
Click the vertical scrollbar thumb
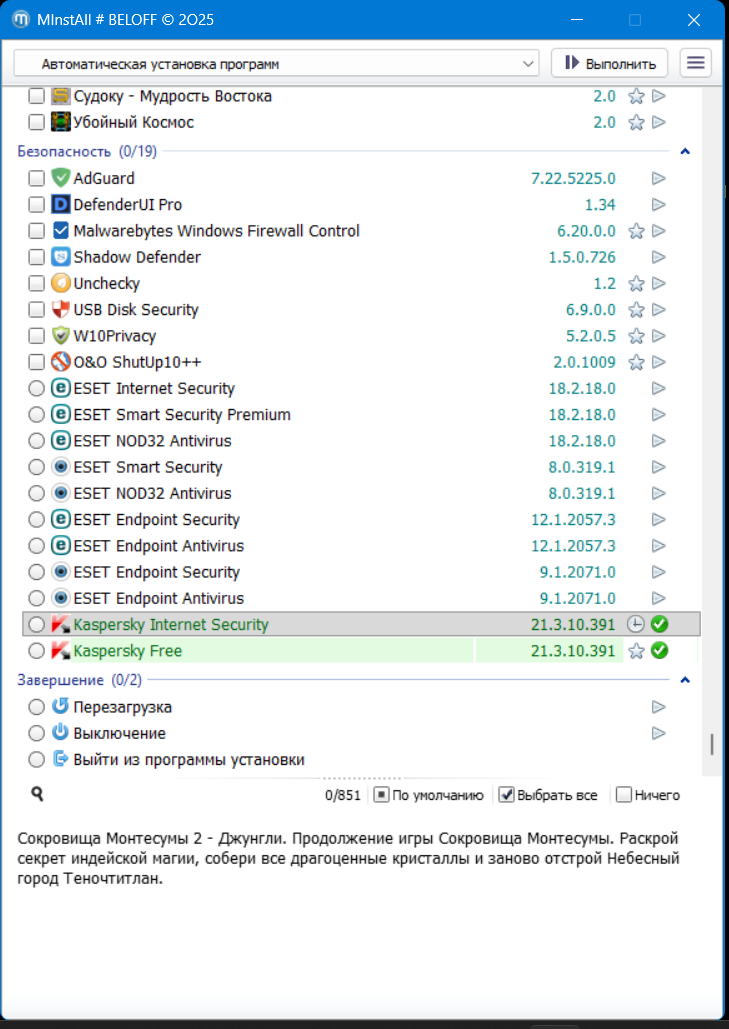(x=712, y=744)
